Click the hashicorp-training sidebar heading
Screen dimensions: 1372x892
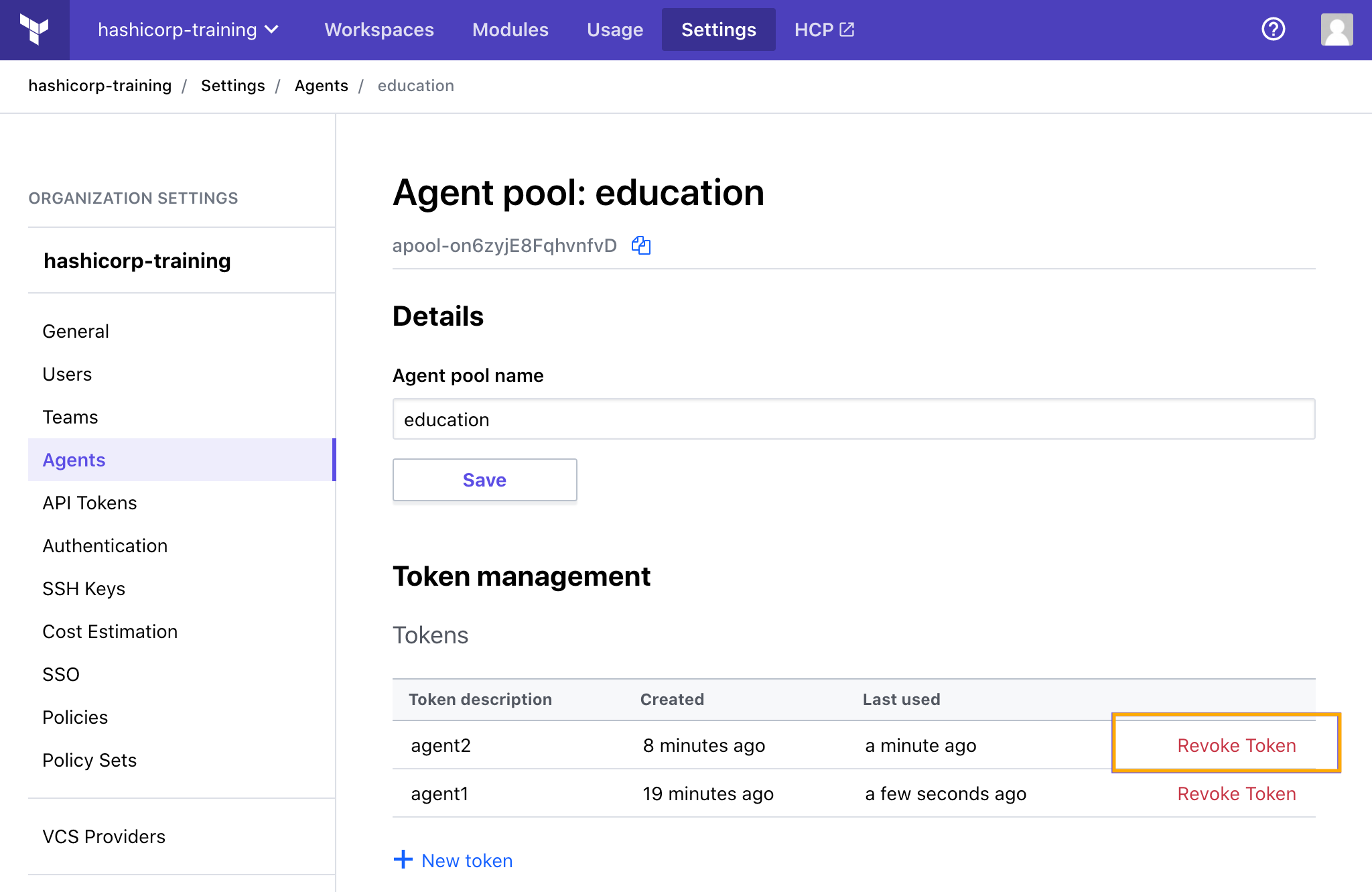tap(137, 260)
